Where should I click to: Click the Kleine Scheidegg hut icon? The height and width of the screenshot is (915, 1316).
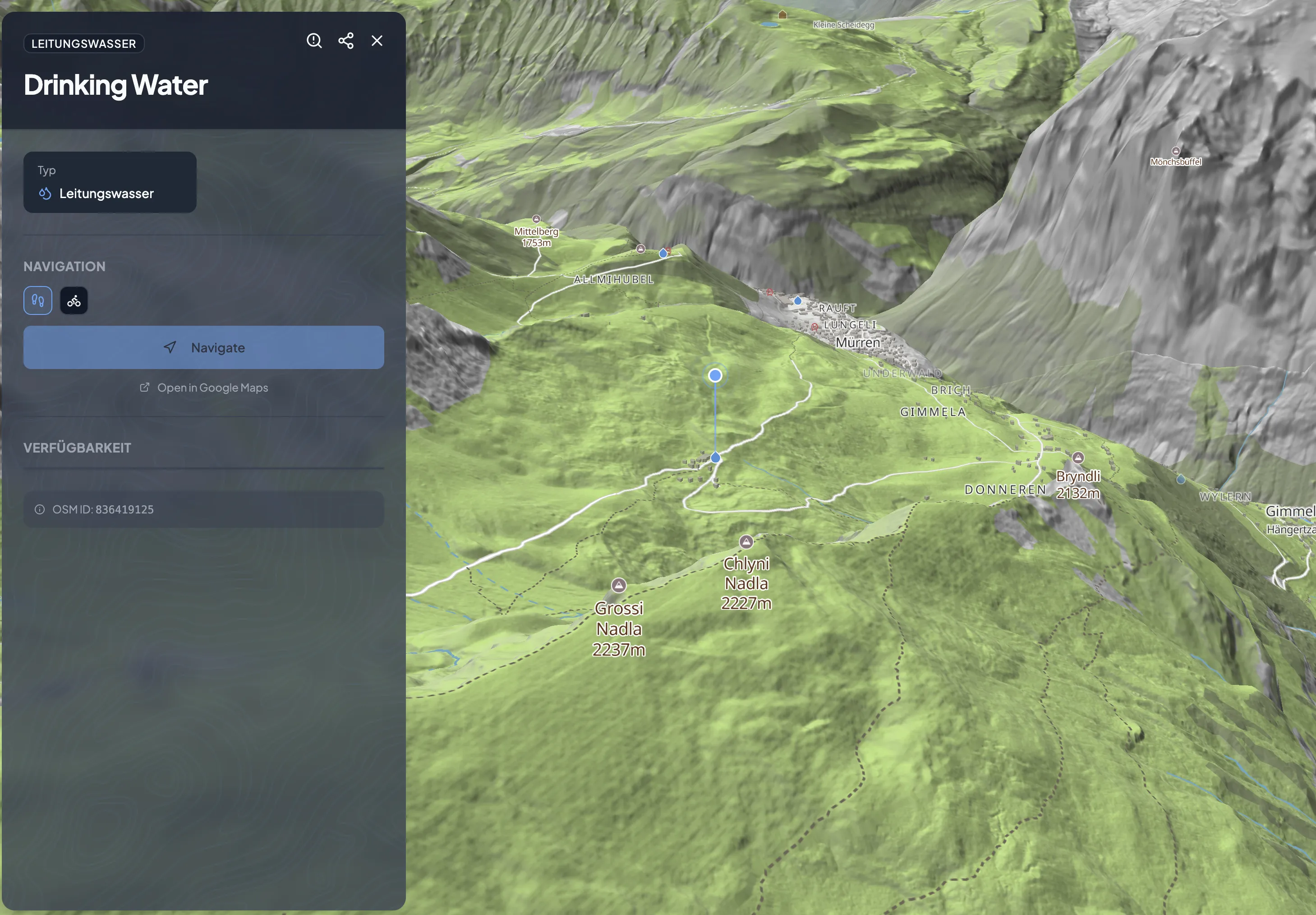(782, 14)
